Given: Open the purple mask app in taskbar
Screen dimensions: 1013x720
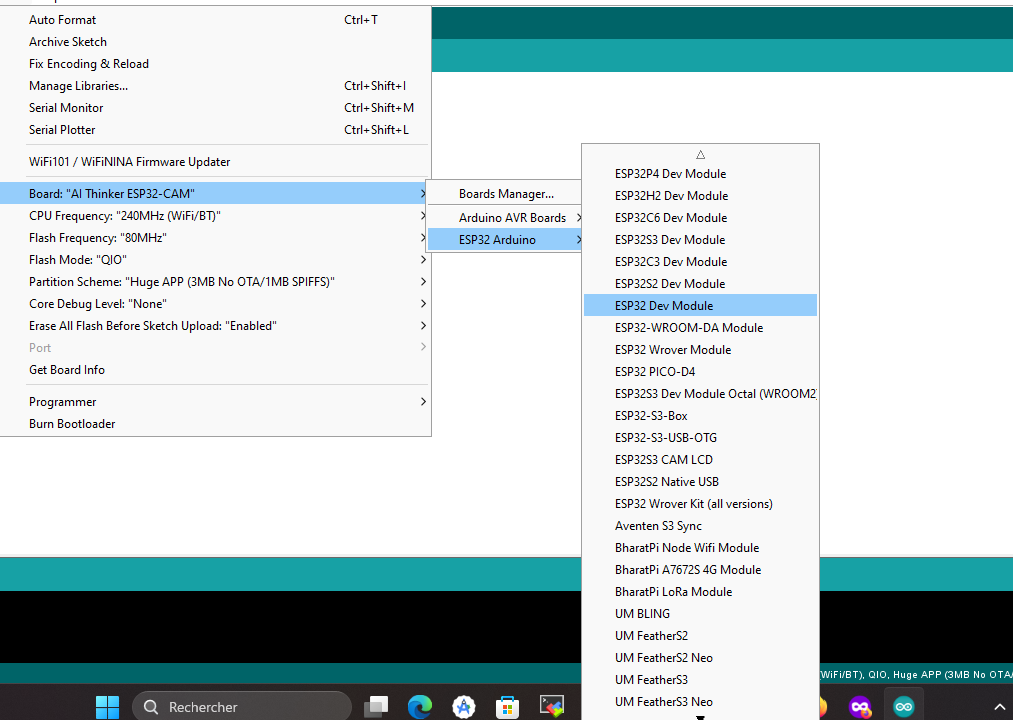Looking at the screenshot, I should [x=860, y=706].
